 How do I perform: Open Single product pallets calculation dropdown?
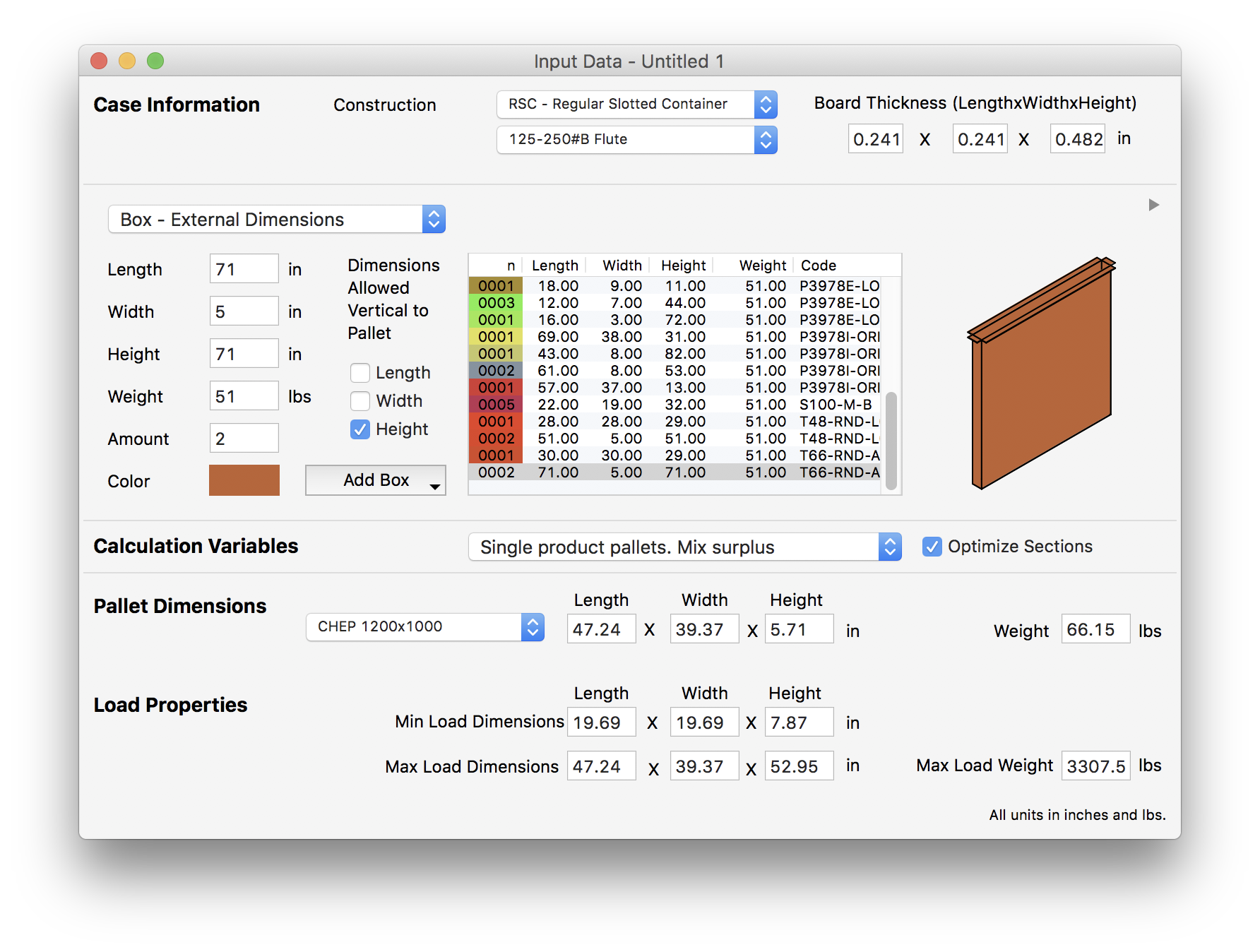(685, 547)
